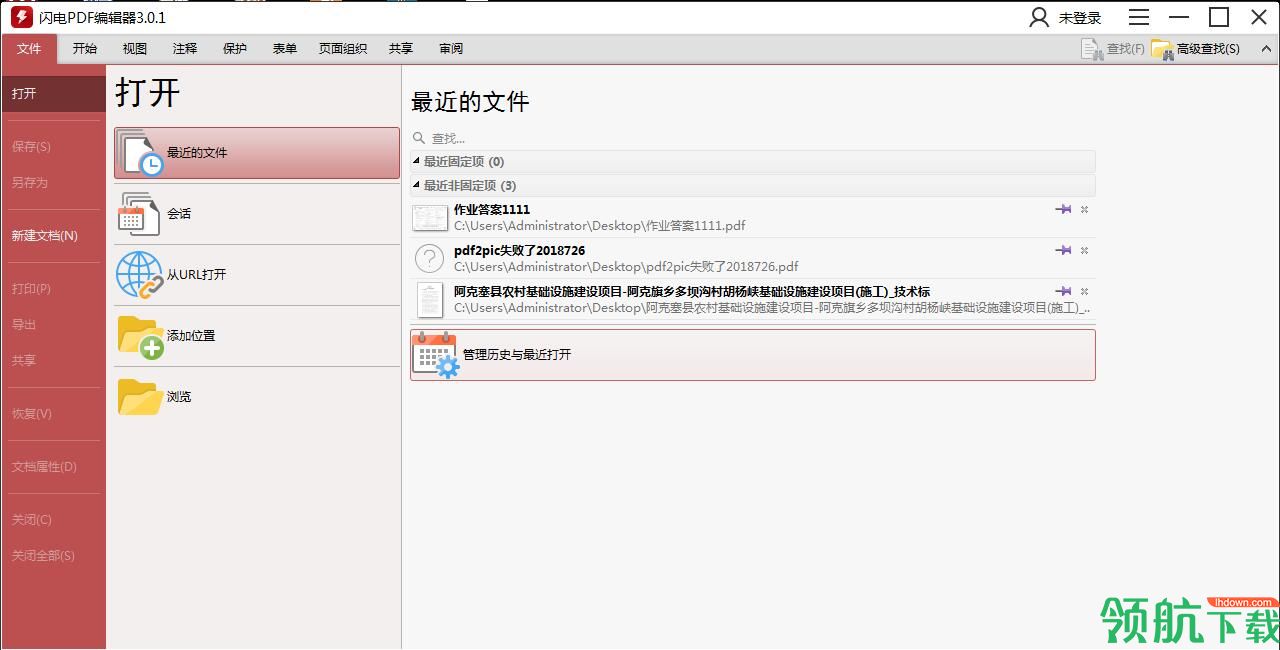Click the user account avatar icon
The height and width of the screenshot is (650, 1280).
point(1040,17)
